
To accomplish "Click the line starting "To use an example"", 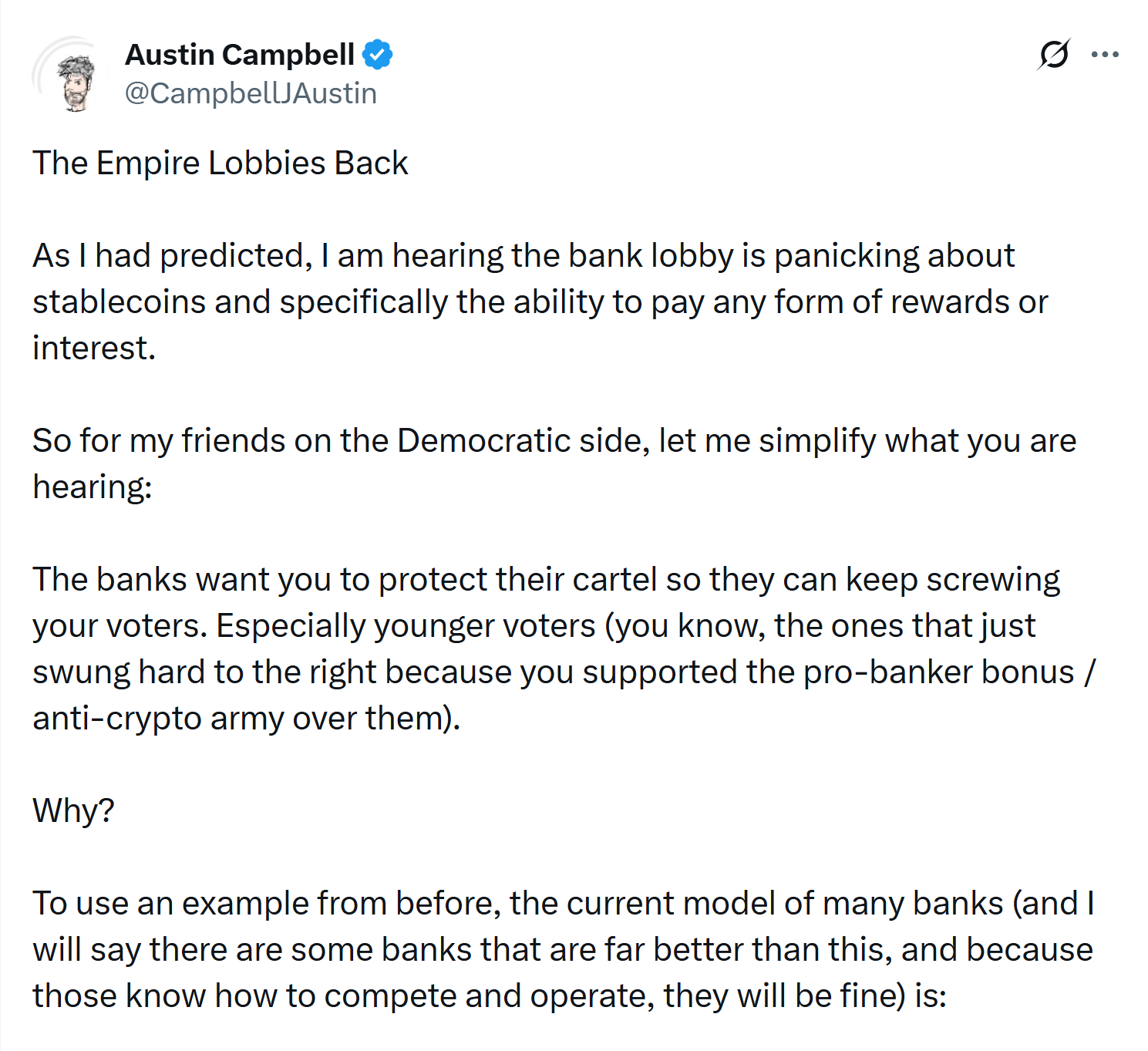I will point(563,904).
